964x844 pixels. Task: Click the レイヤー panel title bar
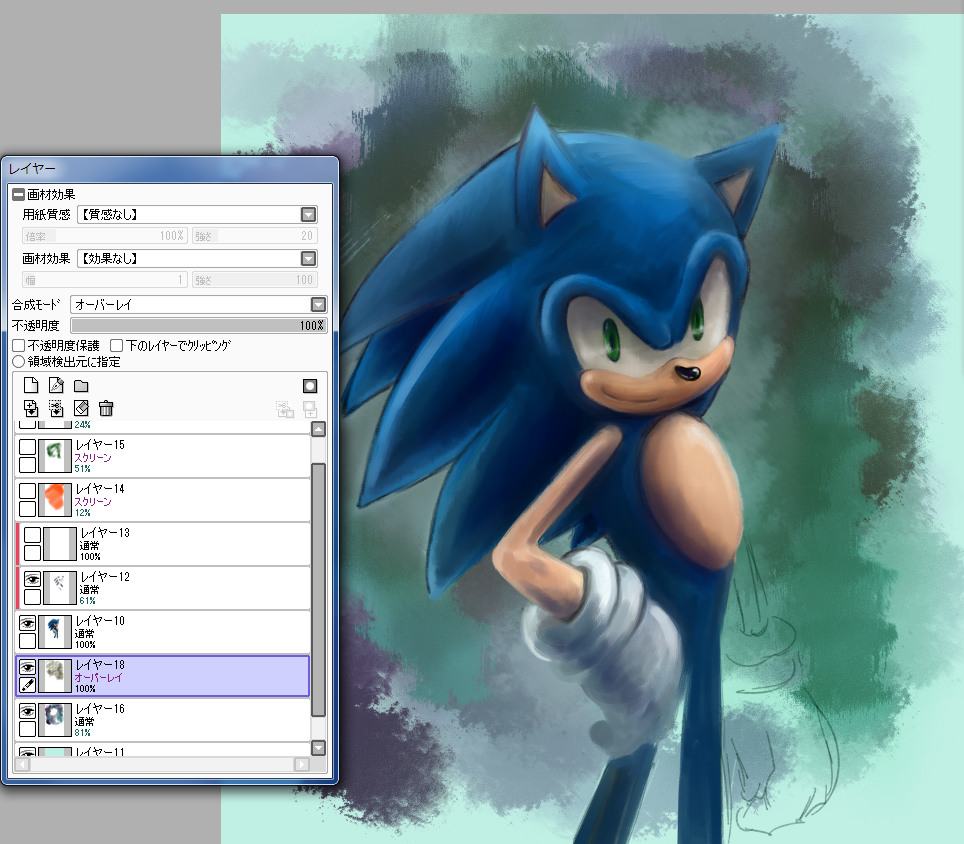point(170,168)
